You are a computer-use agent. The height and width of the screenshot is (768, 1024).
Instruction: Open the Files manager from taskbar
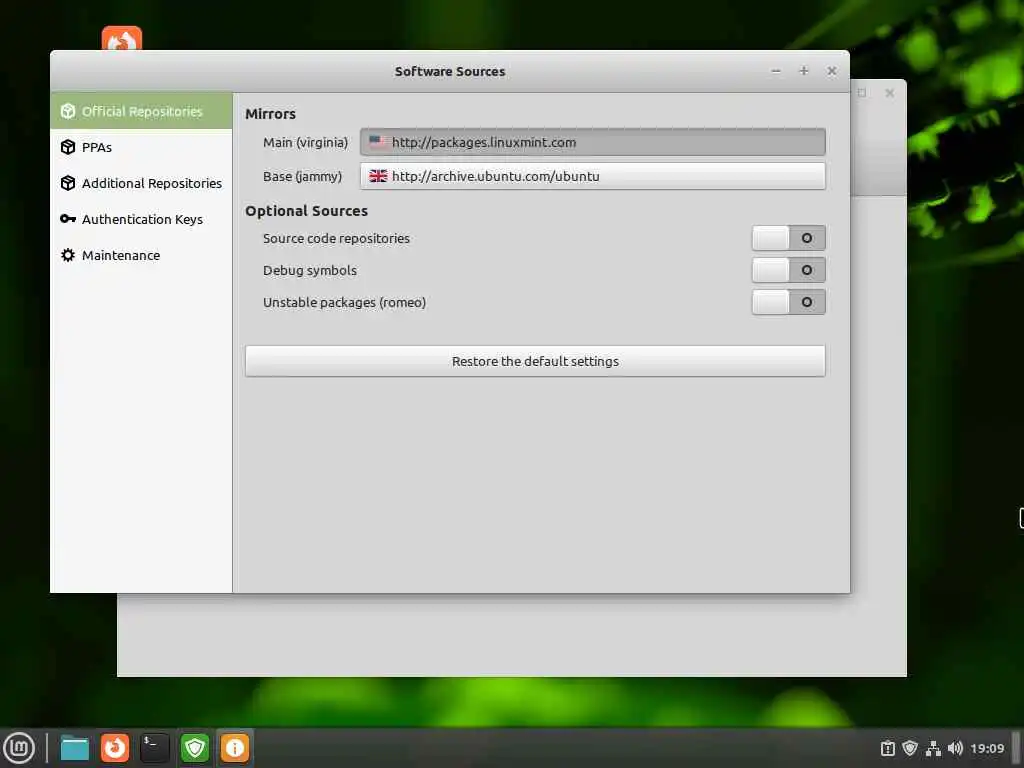[x=74, y=748]
